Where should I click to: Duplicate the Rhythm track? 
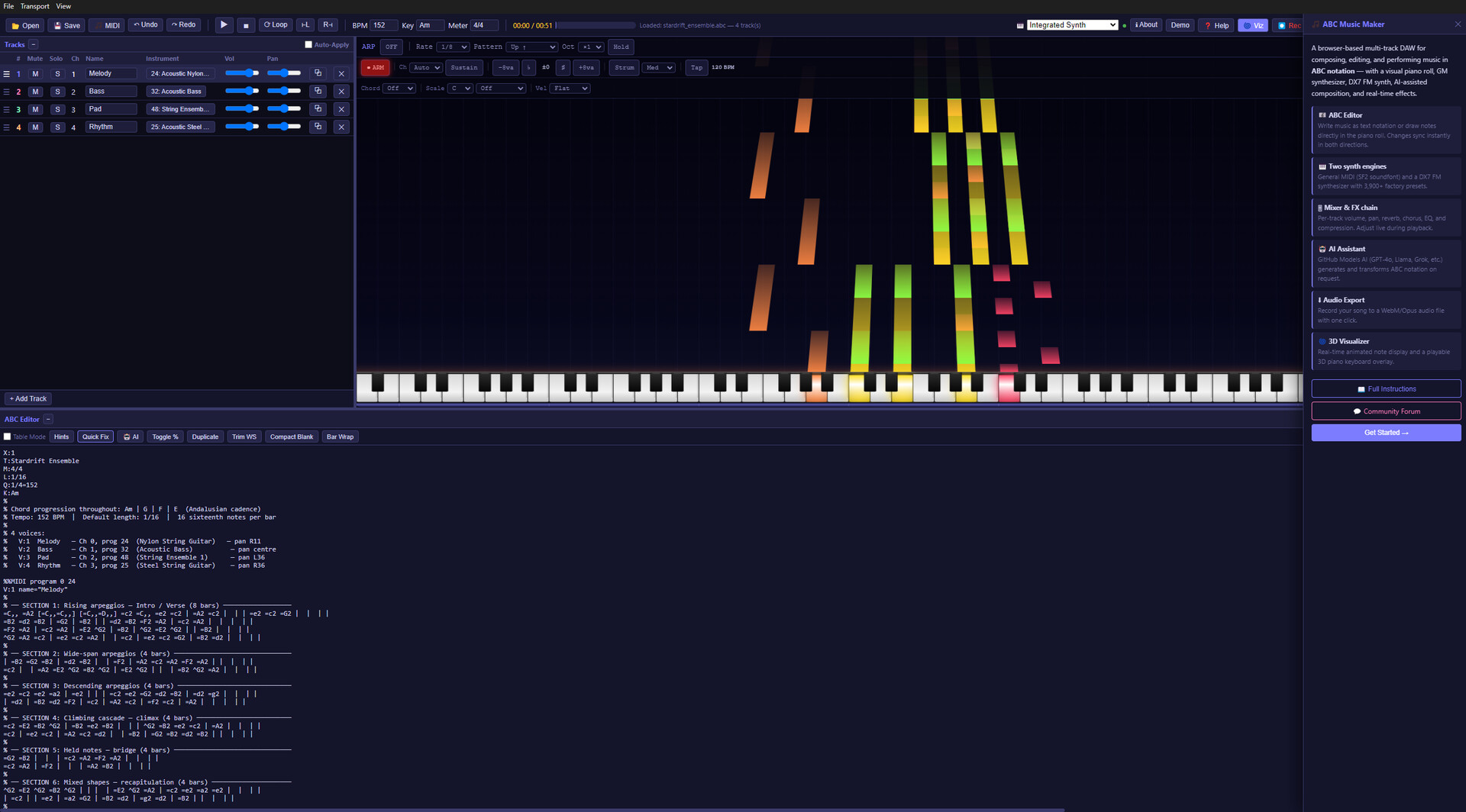coord(318,127)
